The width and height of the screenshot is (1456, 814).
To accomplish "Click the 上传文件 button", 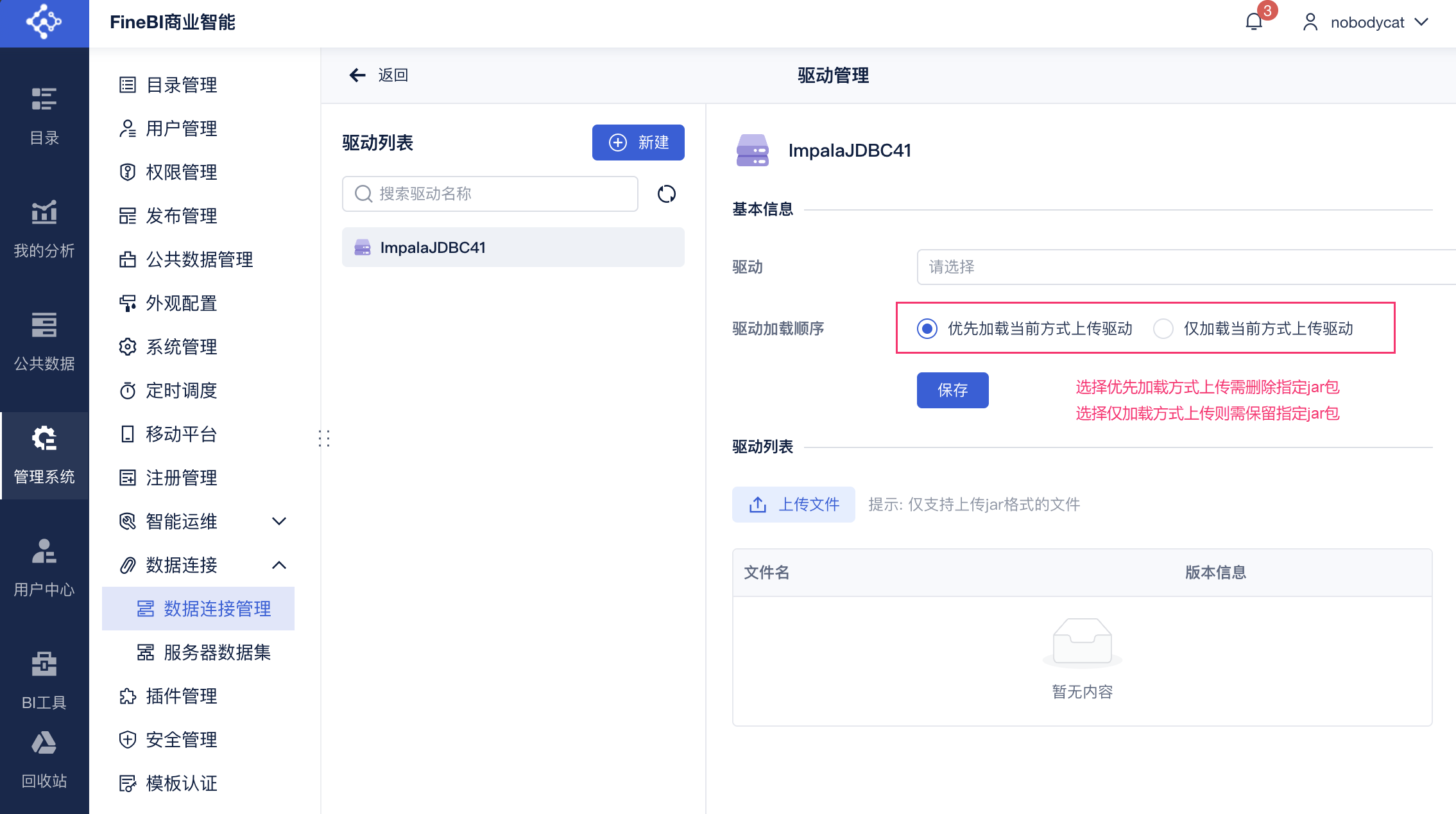I will click(x=793, y=505).
